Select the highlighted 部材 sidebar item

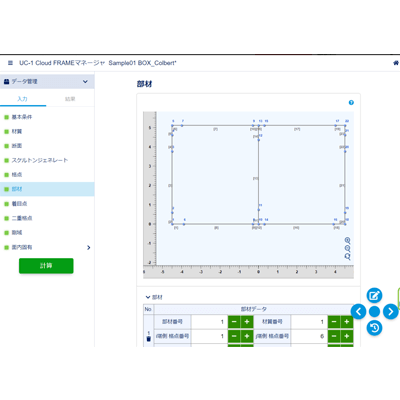click(47, 189)
